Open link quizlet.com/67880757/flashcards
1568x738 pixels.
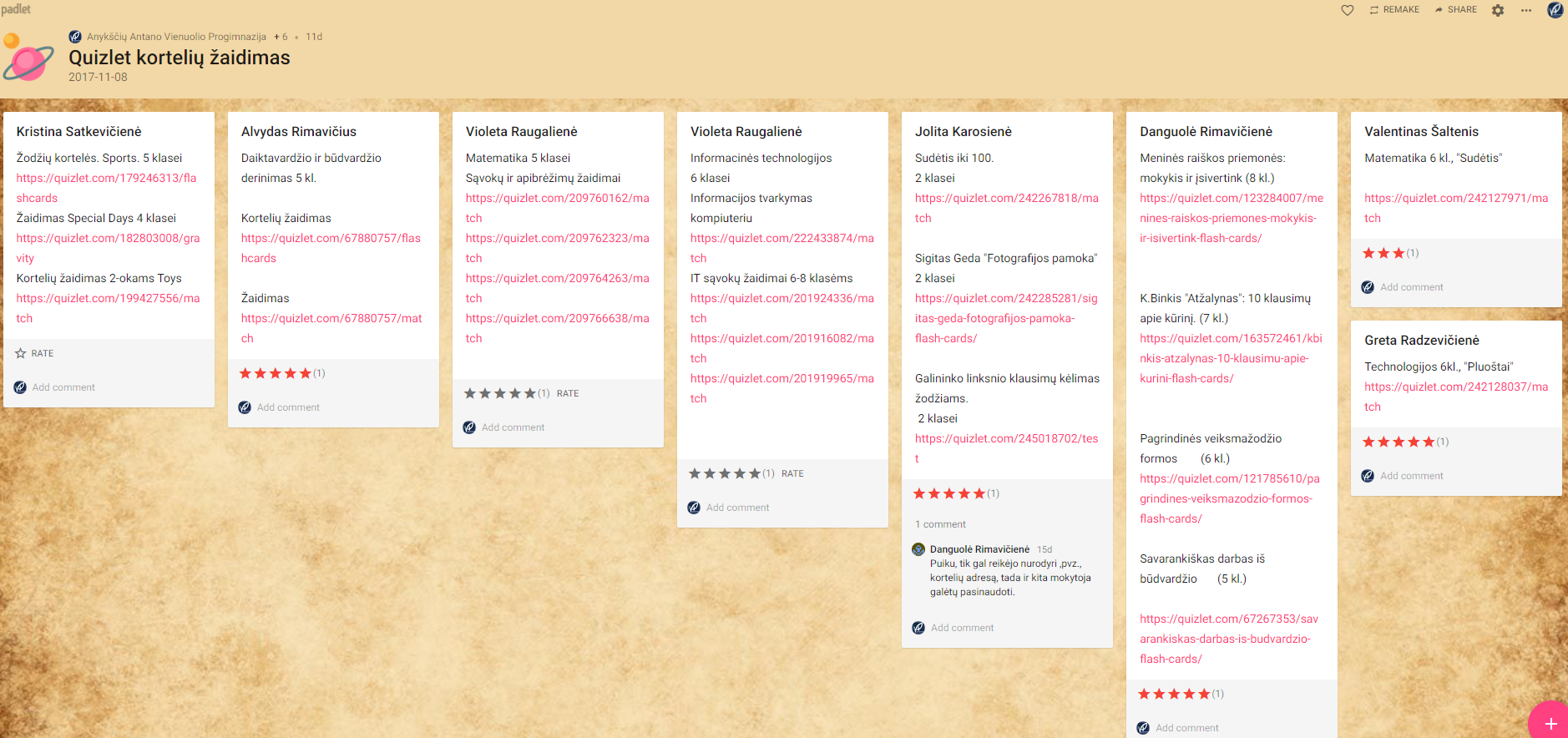(x=331, y=248)
